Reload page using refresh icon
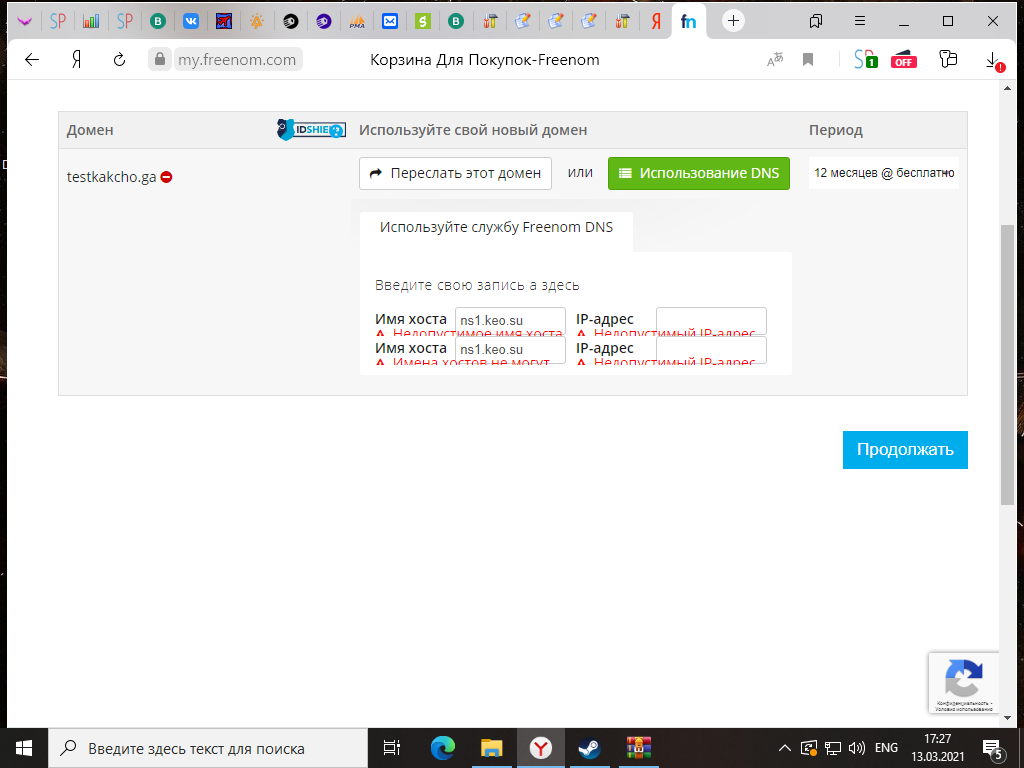This screenshot has width=1024, height=768. tap(119, 60)
